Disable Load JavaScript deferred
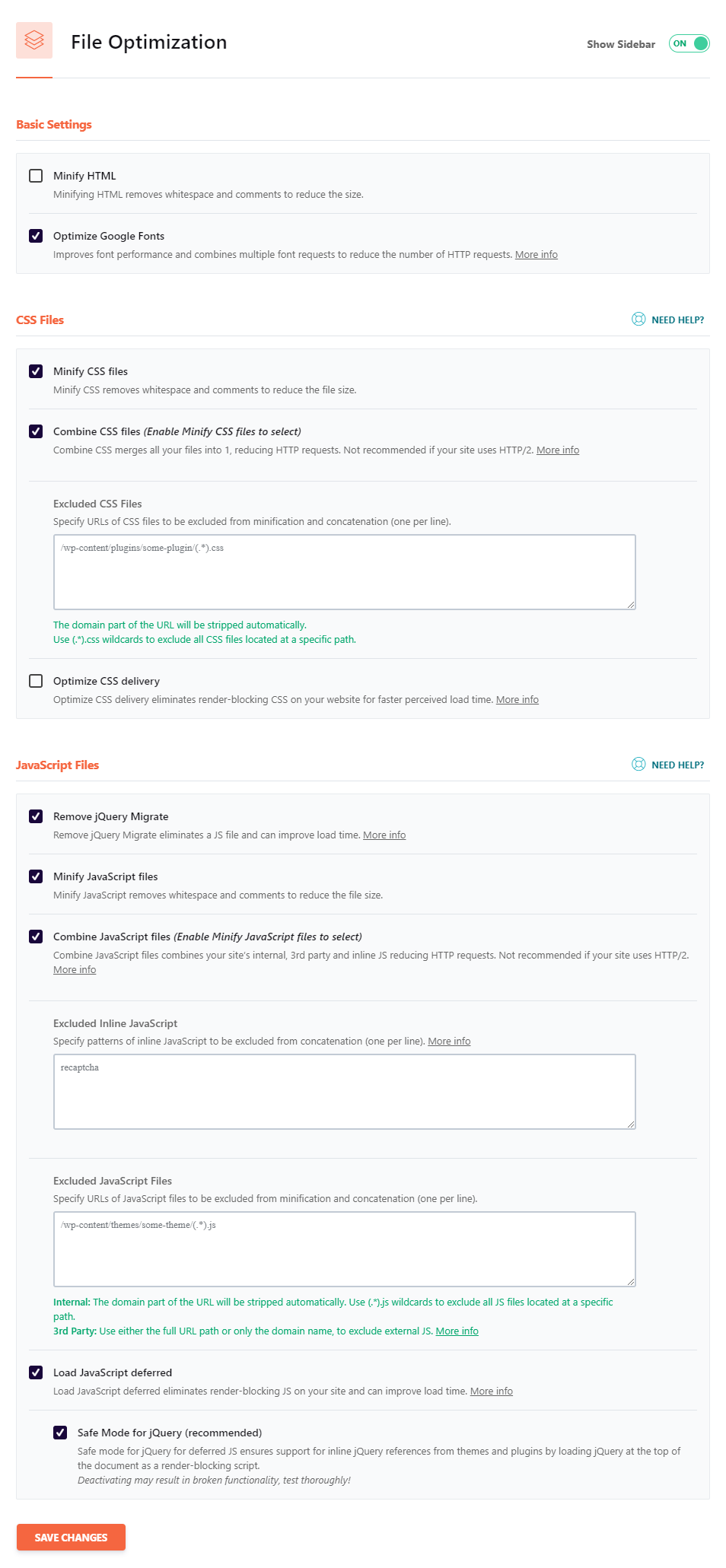The image size is (726, 1568). pos(35,1372)
